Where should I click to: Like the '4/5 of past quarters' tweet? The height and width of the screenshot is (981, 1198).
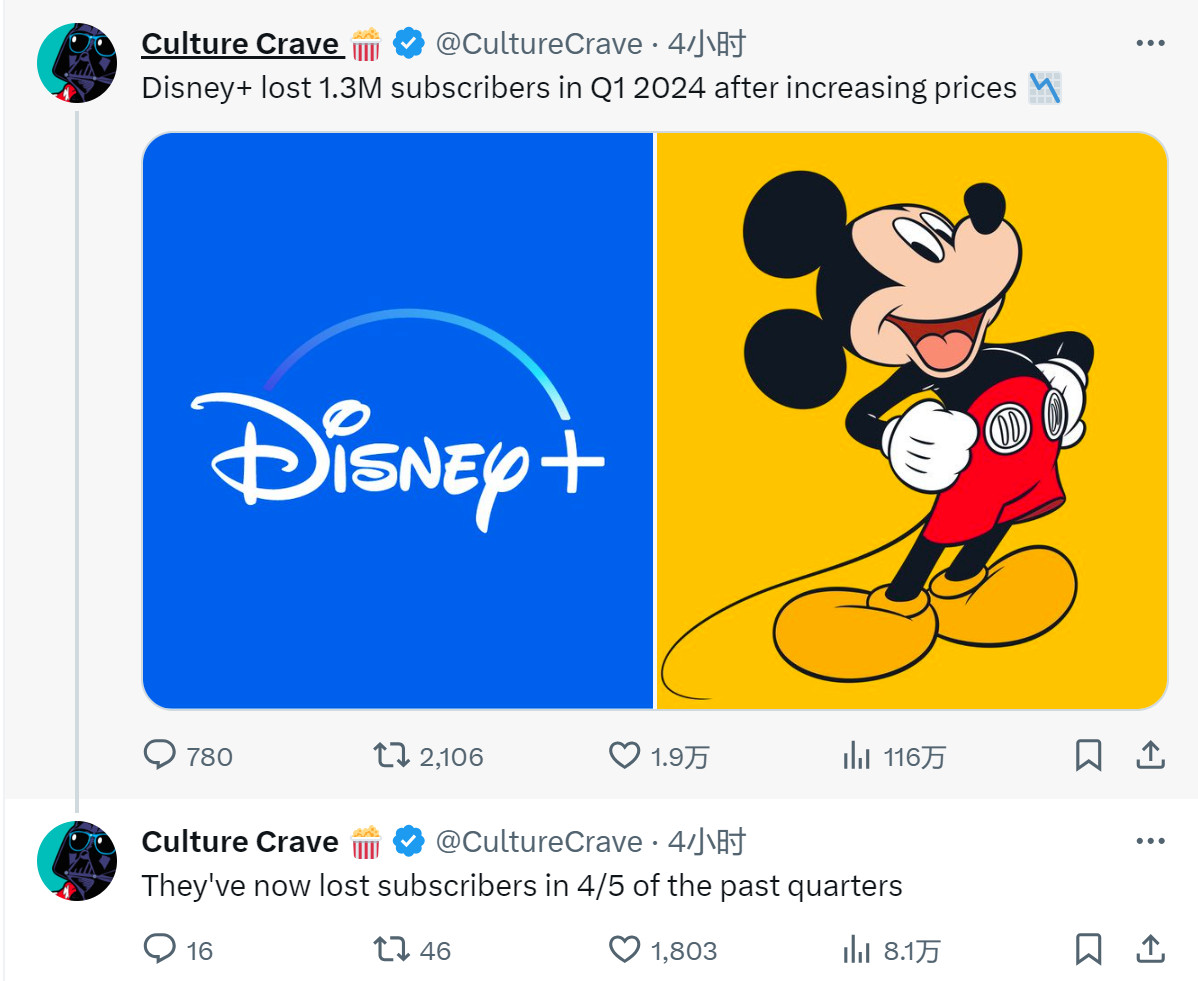click(x=624, y=948)
